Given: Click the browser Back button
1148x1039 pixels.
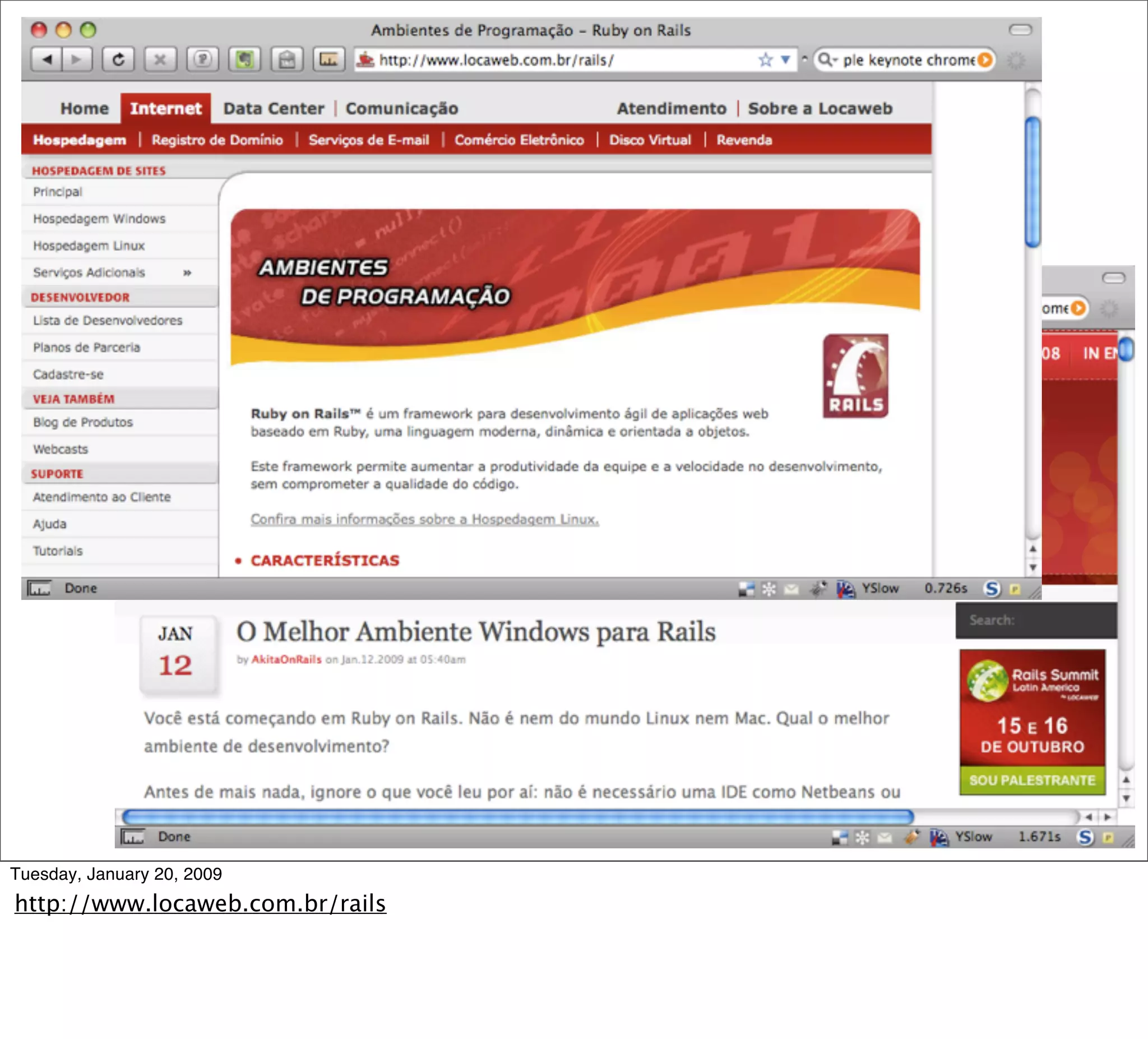Looking at the screenshot, I should click(x=47, y=59).
